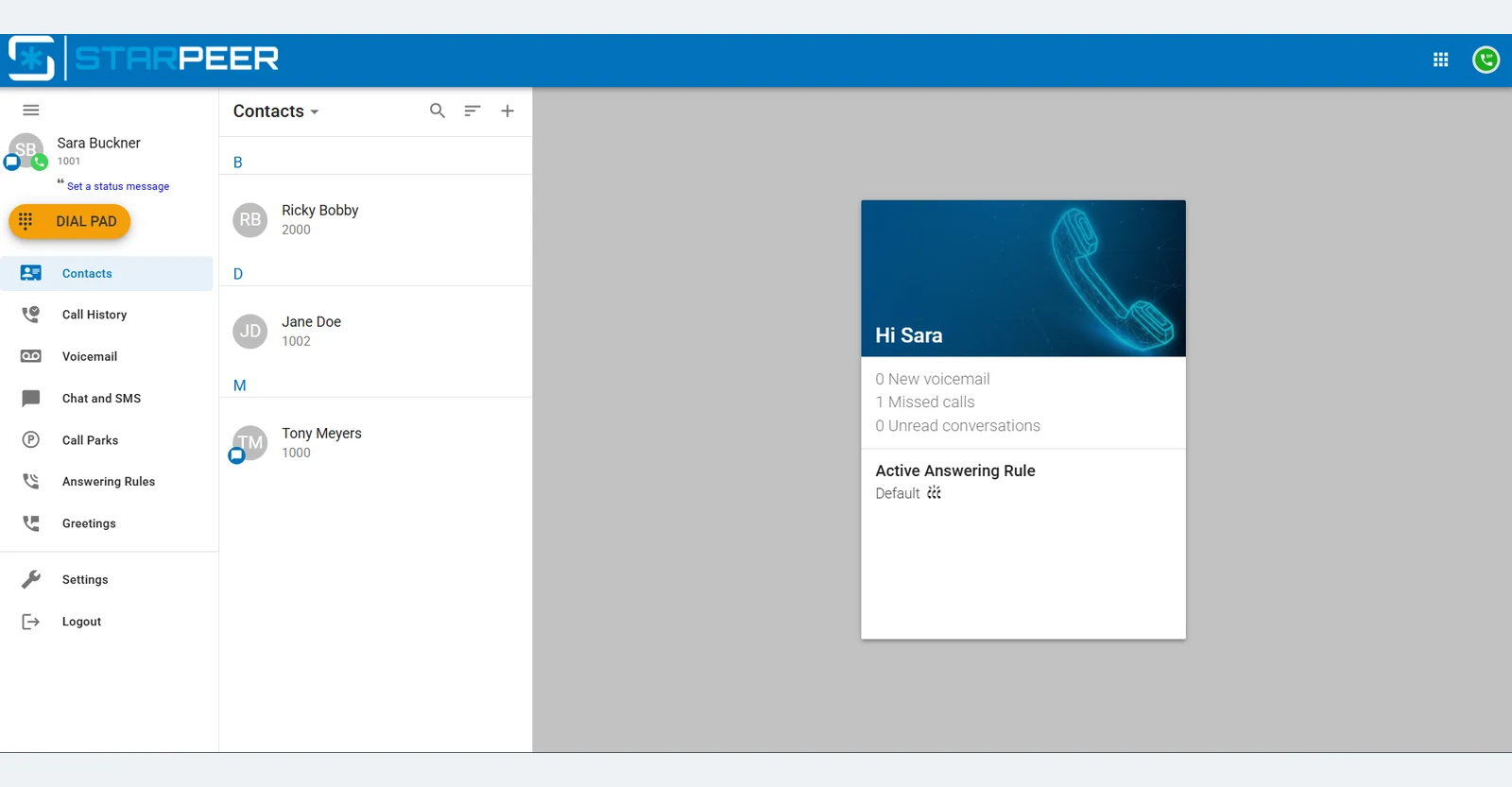
Task: Click the Call History phone-clock icon
Action: click(31, 315)
